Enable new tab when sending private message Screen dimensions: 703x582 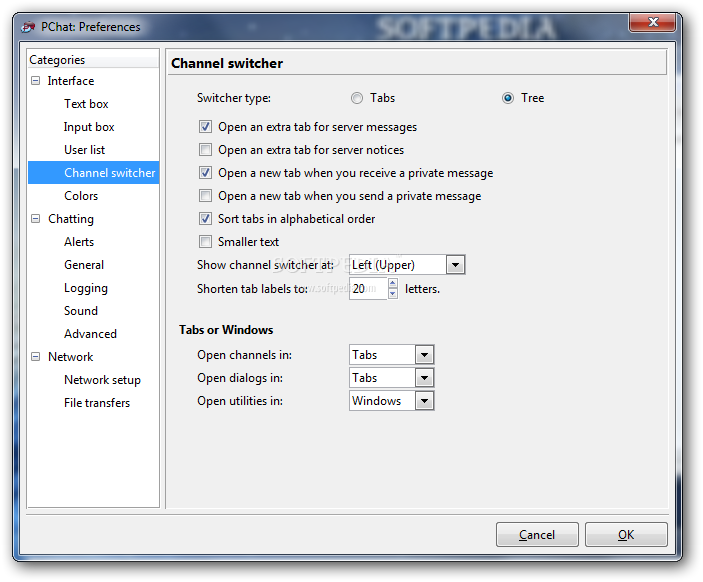[x=205, y=196]
